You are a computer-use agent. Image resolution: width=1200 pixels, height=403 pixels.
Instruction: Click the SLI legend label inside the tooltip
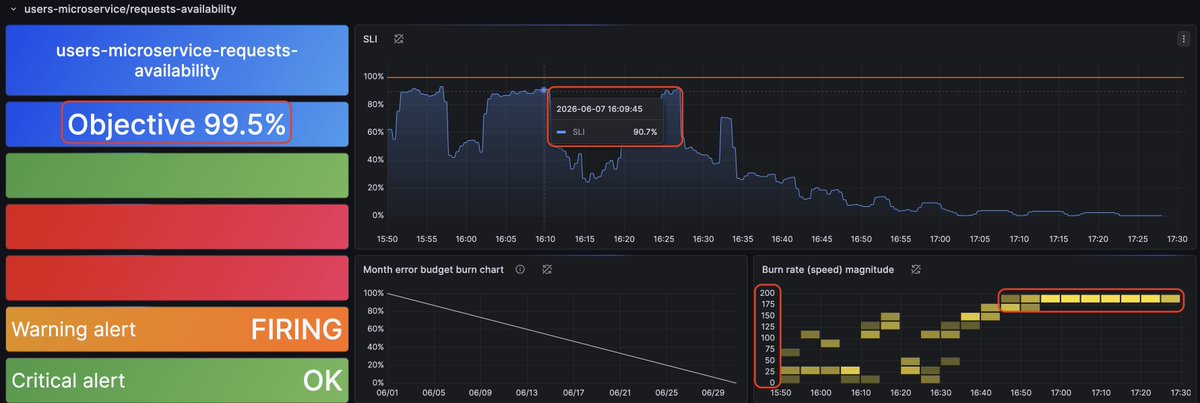coord(579,132)
